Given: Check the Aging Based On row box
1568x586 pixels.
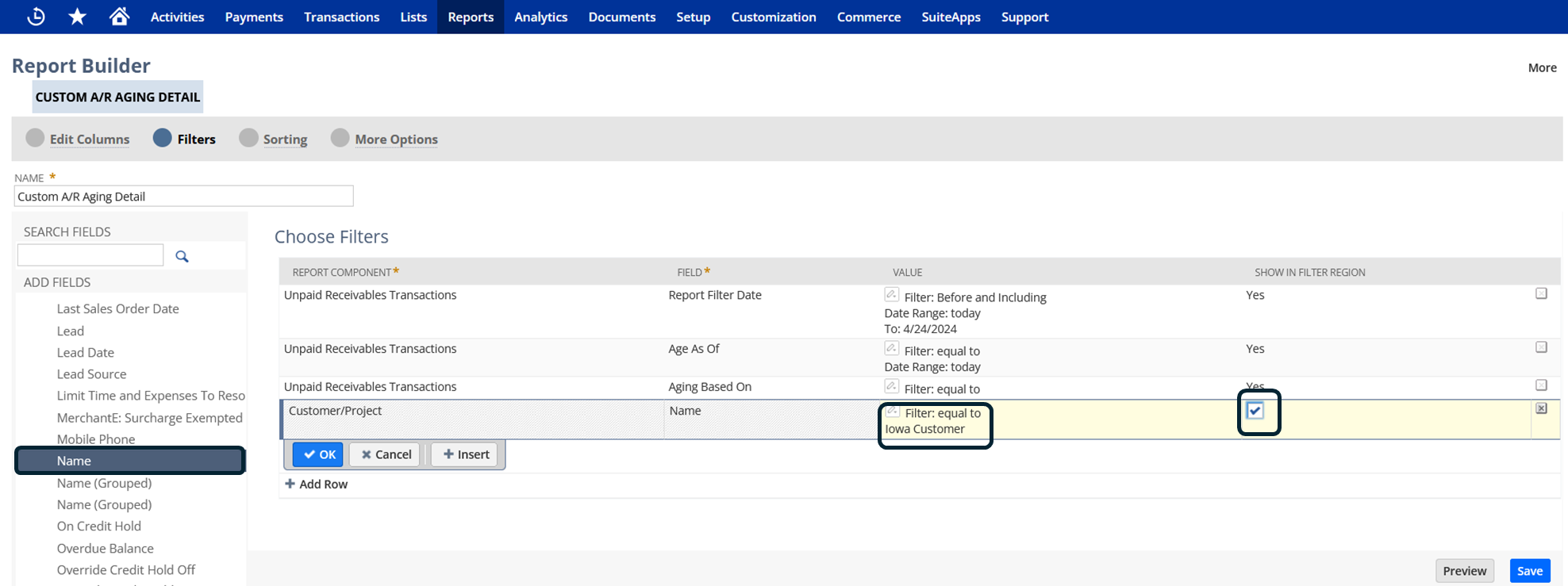Looking at the screenshot, I should click(x=1541, y=385).
